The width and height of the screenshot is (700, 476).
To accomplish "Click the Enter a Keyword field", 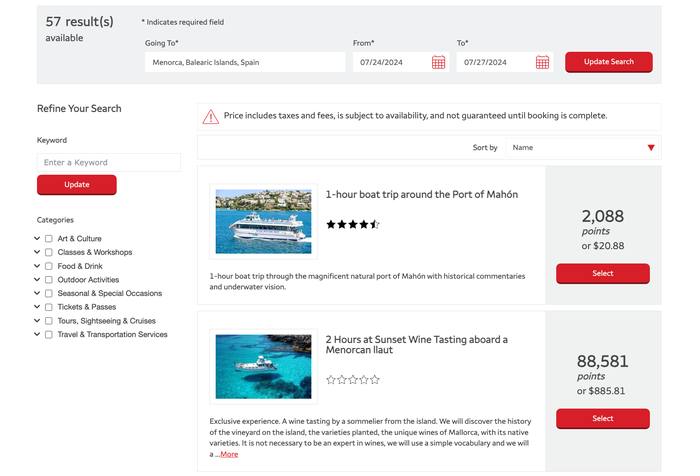I will point(109,163).
